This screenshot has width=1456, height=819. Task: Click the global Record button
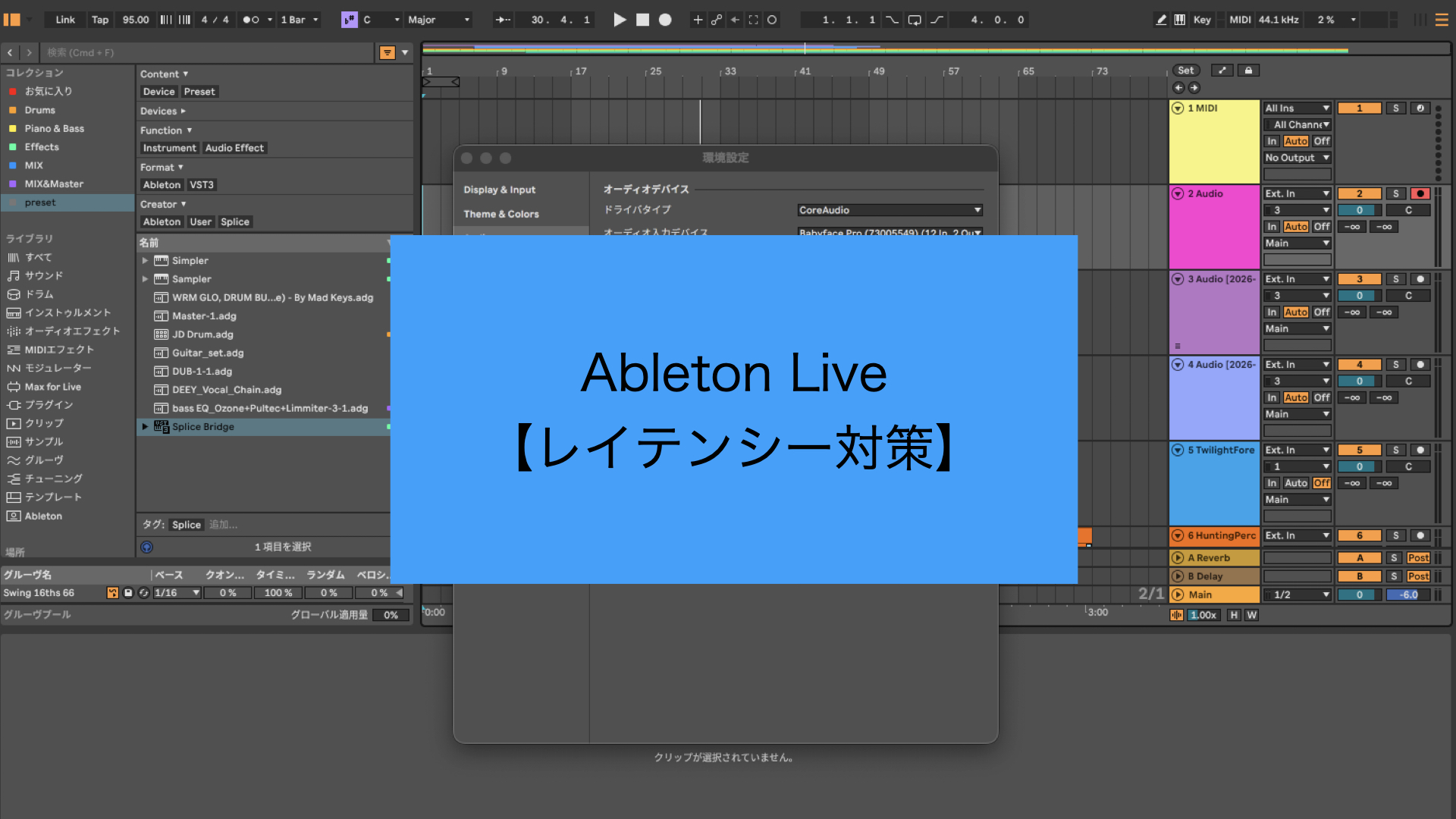664,20
